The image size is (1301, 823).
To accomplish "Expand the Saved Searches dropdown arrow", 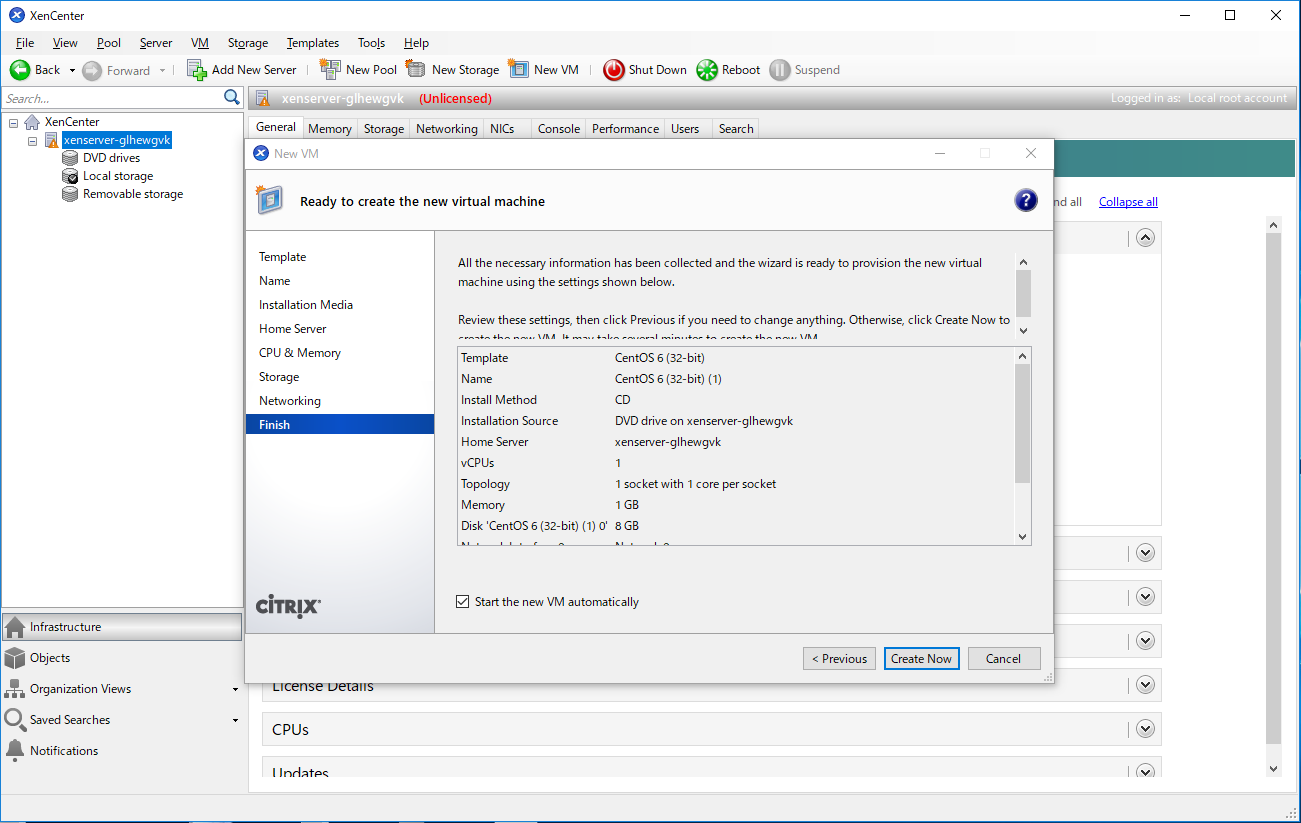I will click(x=235, y=721).
